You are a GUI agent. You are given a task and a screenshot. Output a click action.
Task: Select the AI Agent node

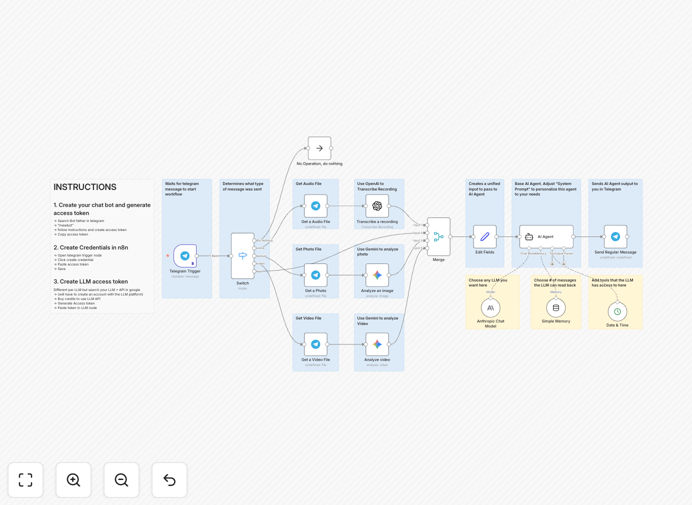coord(546,237)
